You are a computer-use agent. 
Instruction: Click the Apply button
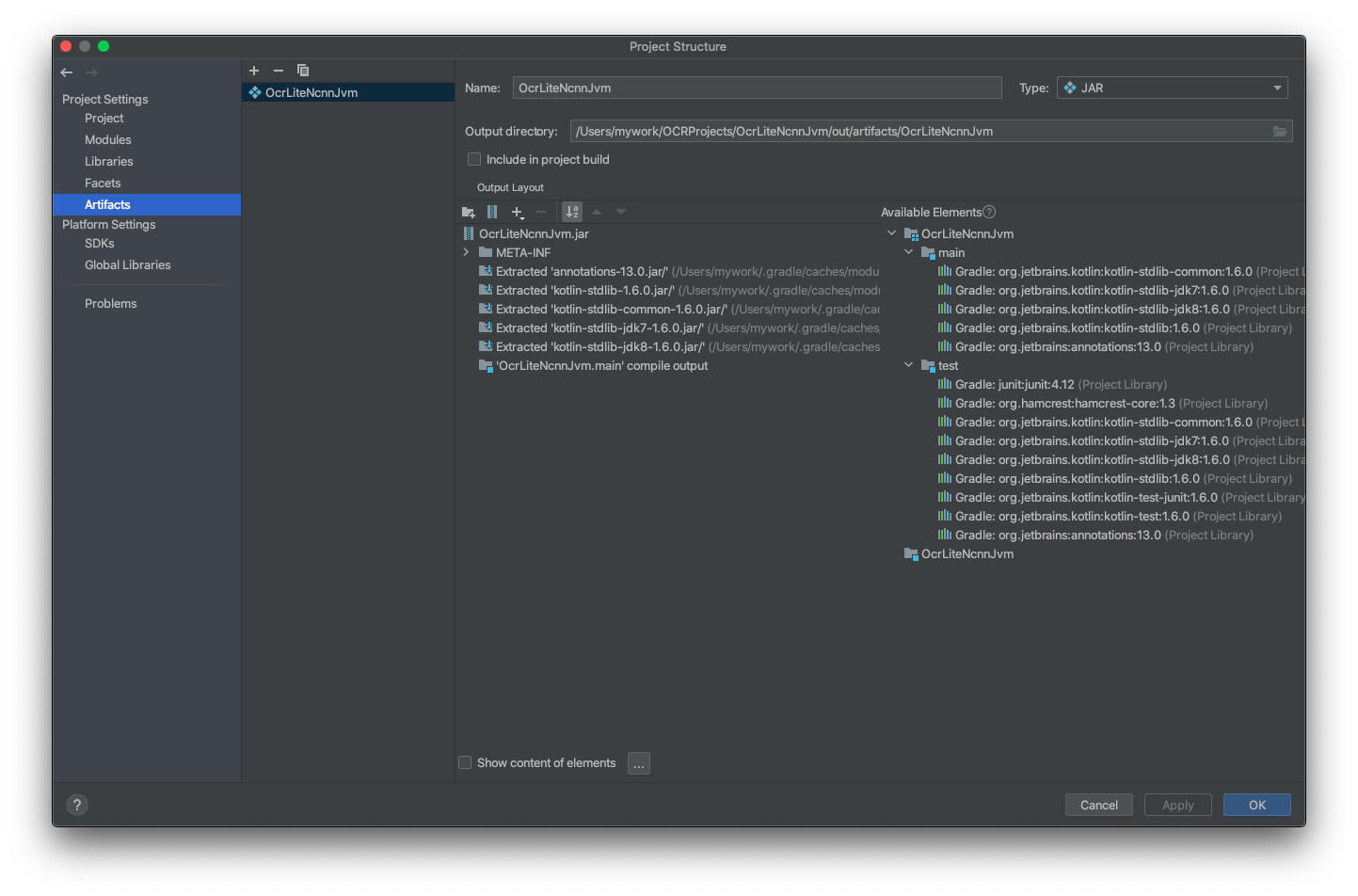pyautogui.click(x=1178, y=806)
